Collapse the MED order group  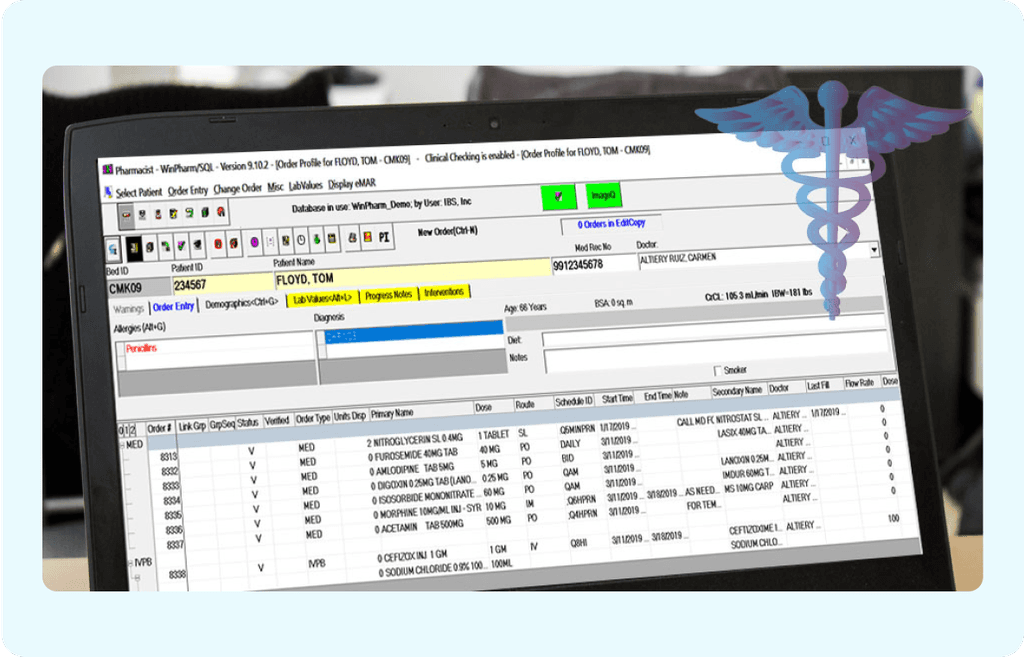(123, 443)
